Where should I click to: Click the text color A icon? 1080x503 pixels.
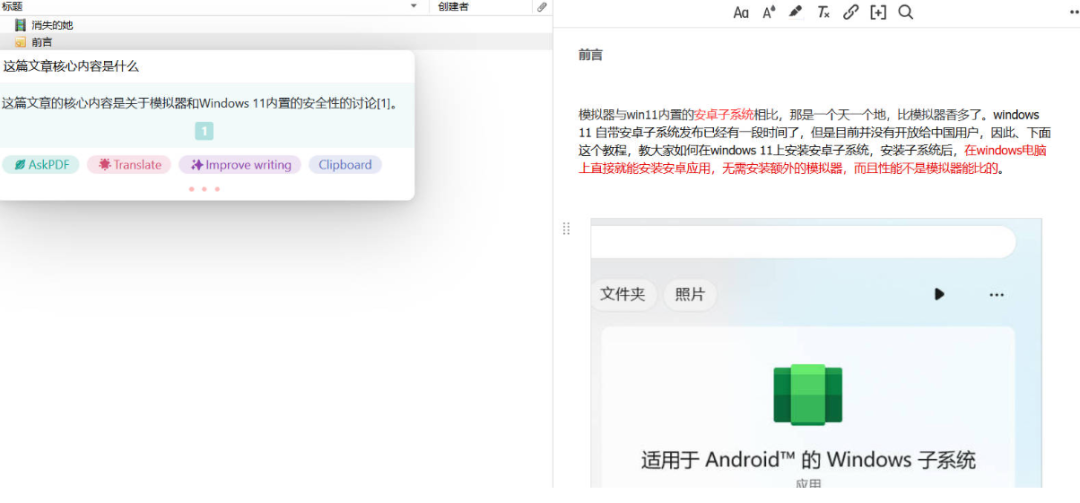click(769, 12)
